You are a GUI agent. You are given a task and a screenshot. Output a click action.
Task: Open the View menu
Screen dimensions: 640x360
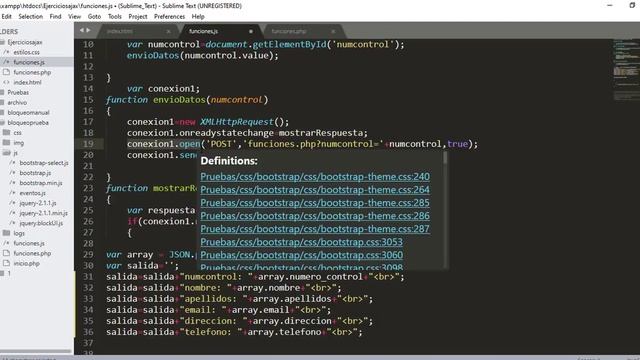click(x=75, y=16)
